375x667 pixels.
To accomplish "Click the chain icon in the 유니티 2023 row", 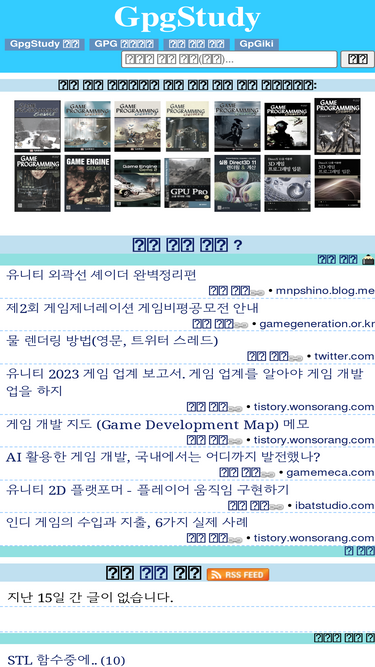I will pos(236,408).
